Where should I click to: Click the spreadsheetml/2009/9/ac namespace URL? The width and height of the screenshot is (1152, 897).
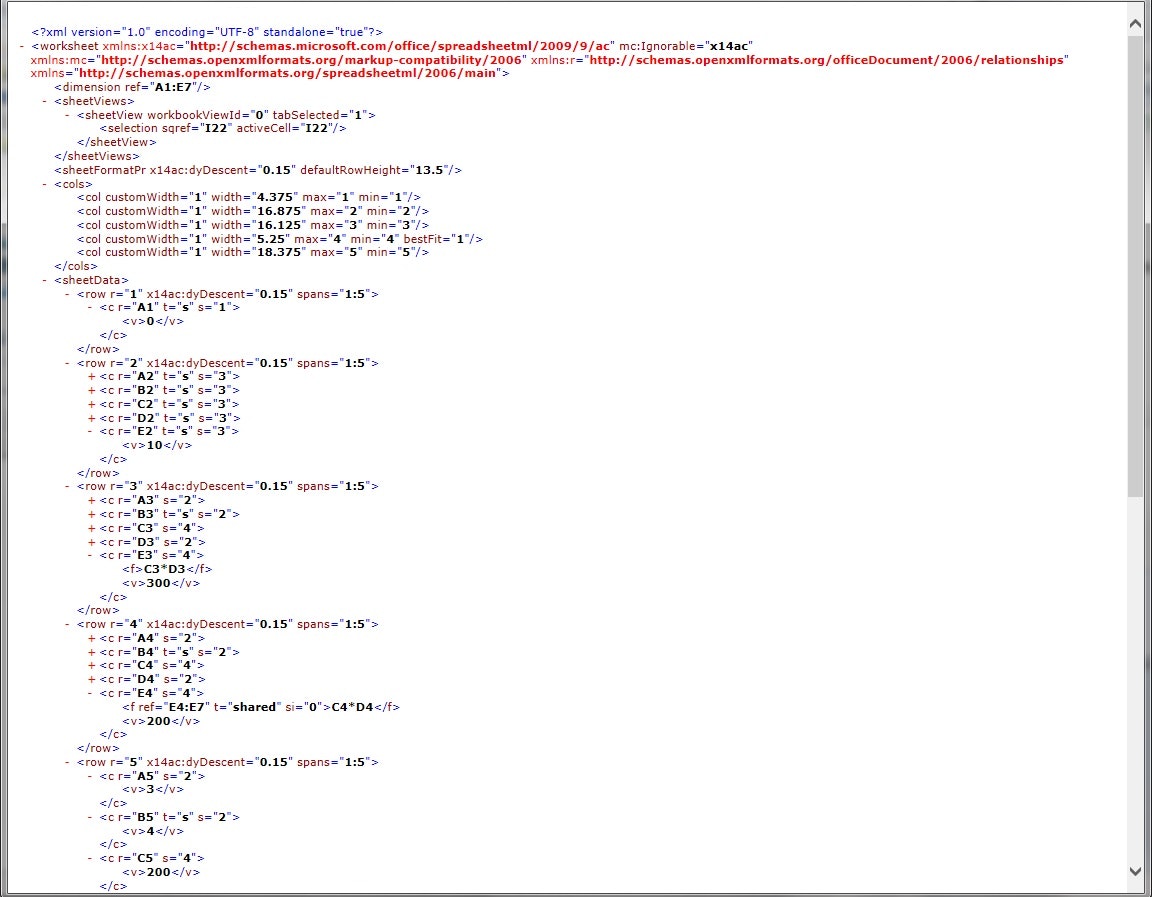point(400,46)
